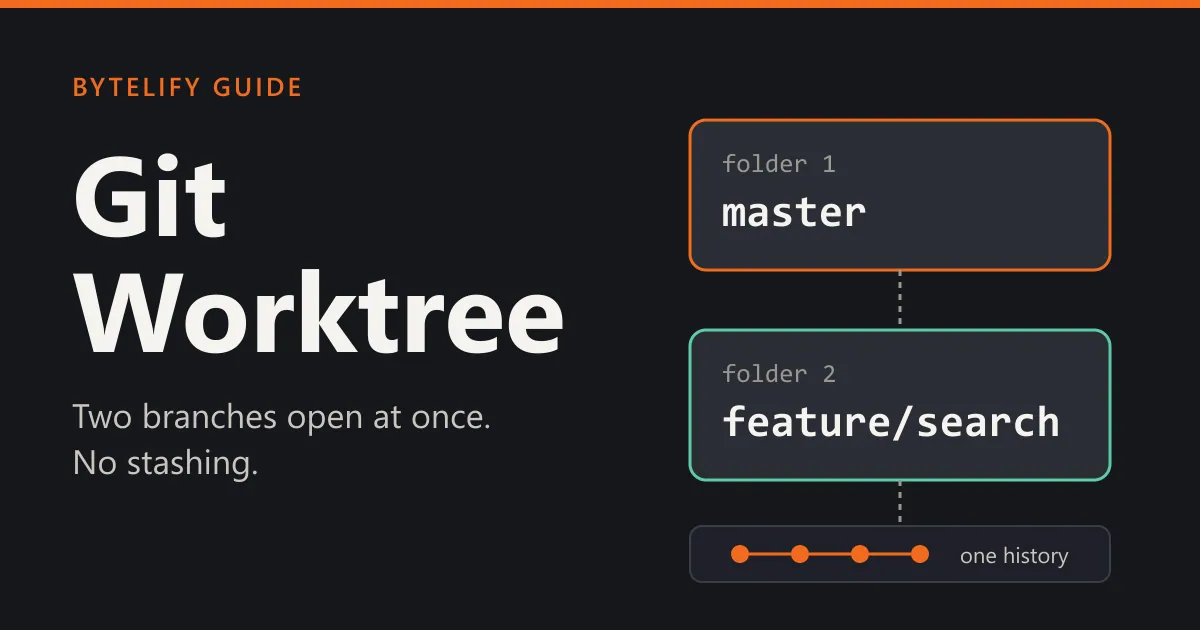1200x630 pixels.
Task: Select the 'master' branch name
Action: (794, 213)
